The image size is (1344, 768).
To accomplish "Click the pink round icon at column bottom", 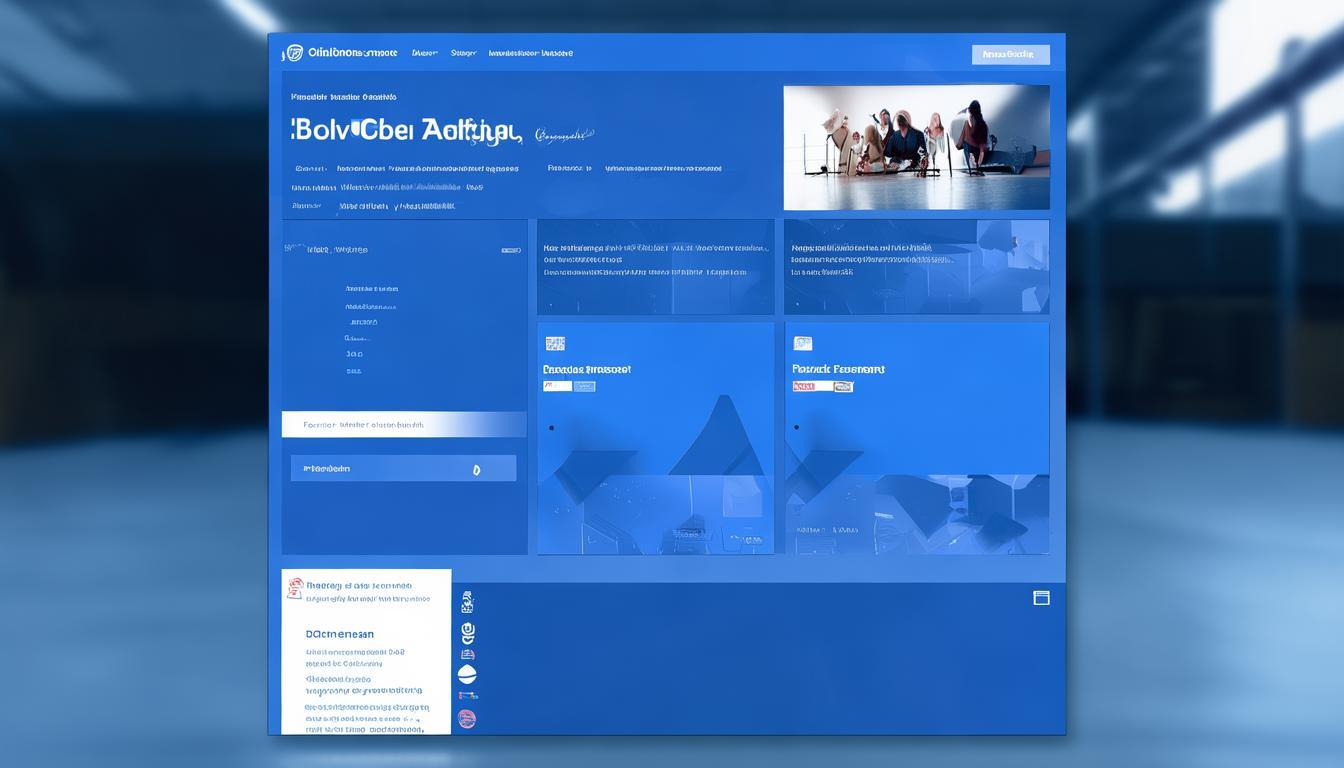I will [x=467, y=718].
